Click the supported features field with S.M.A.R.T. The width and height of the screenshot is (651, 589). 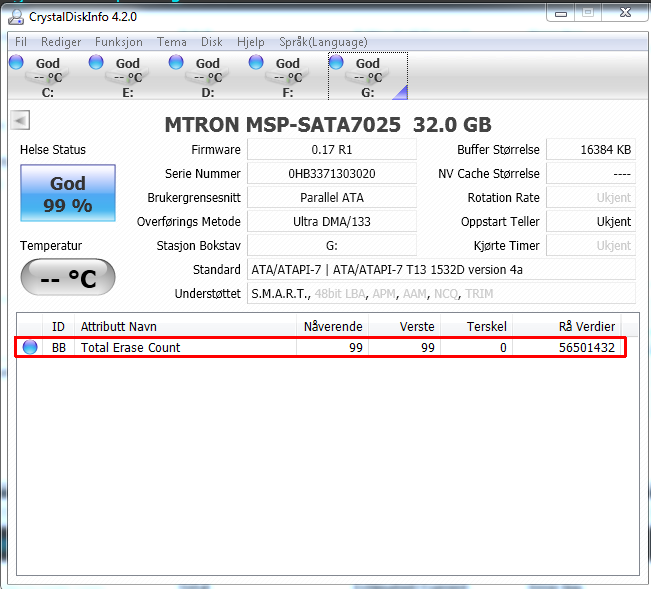tap(441, 294)
